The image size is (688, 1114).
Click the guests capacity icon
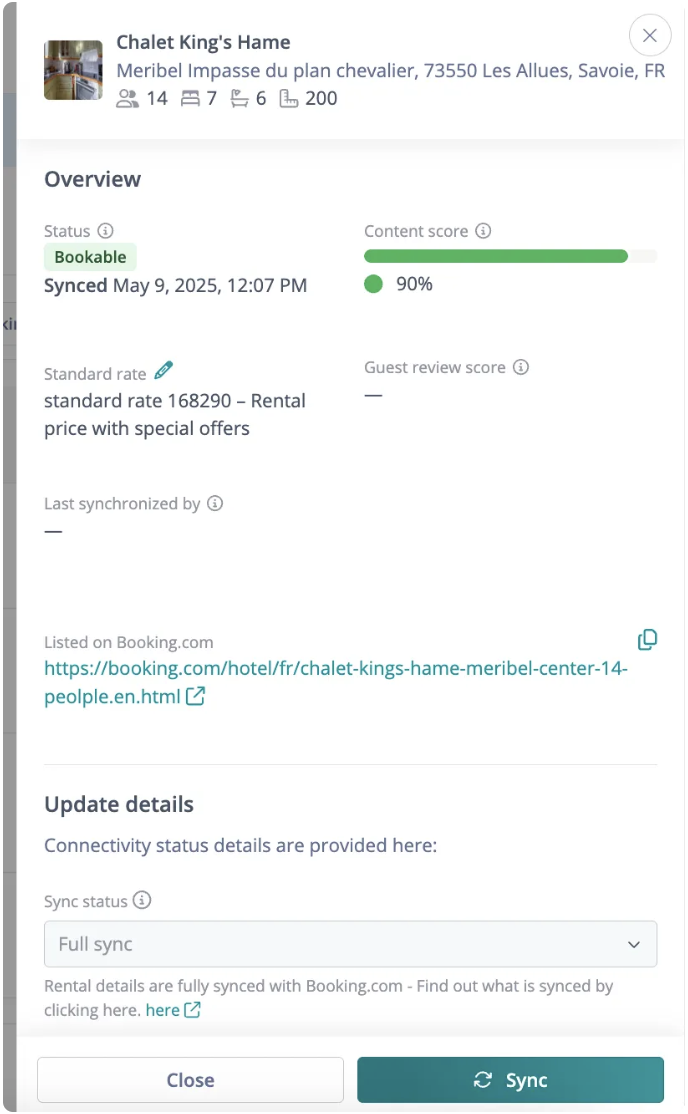click(x=127, y=98)
